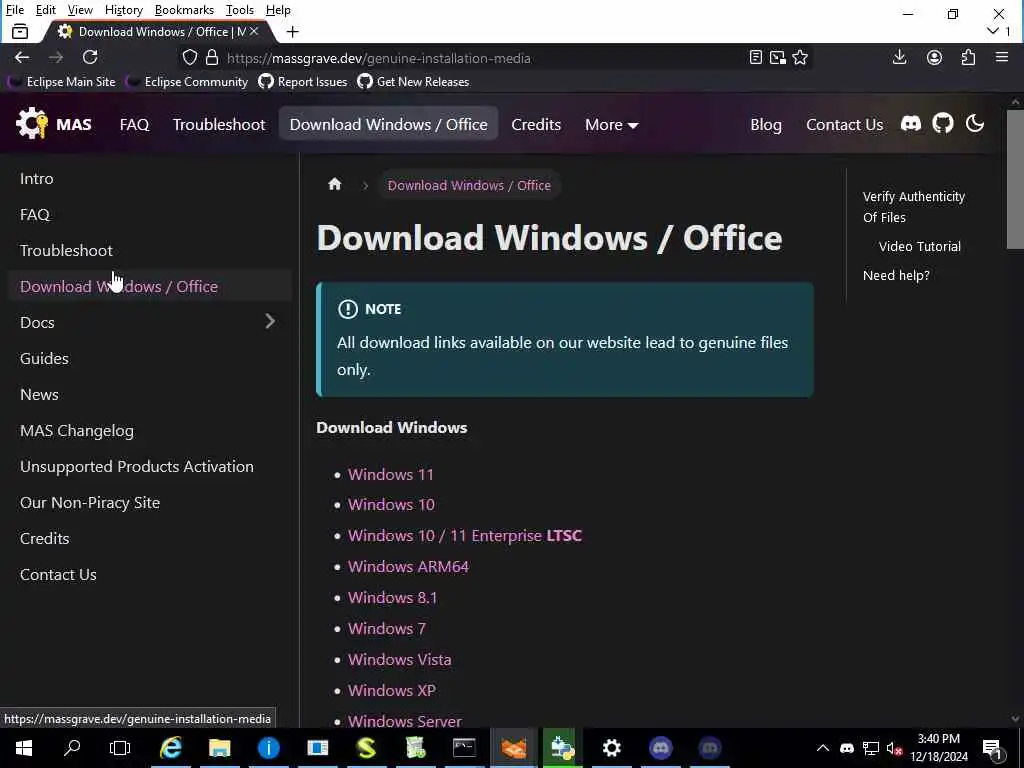
Task: Click the home breadcrumb icon
Action: click(x=334, y=184)
